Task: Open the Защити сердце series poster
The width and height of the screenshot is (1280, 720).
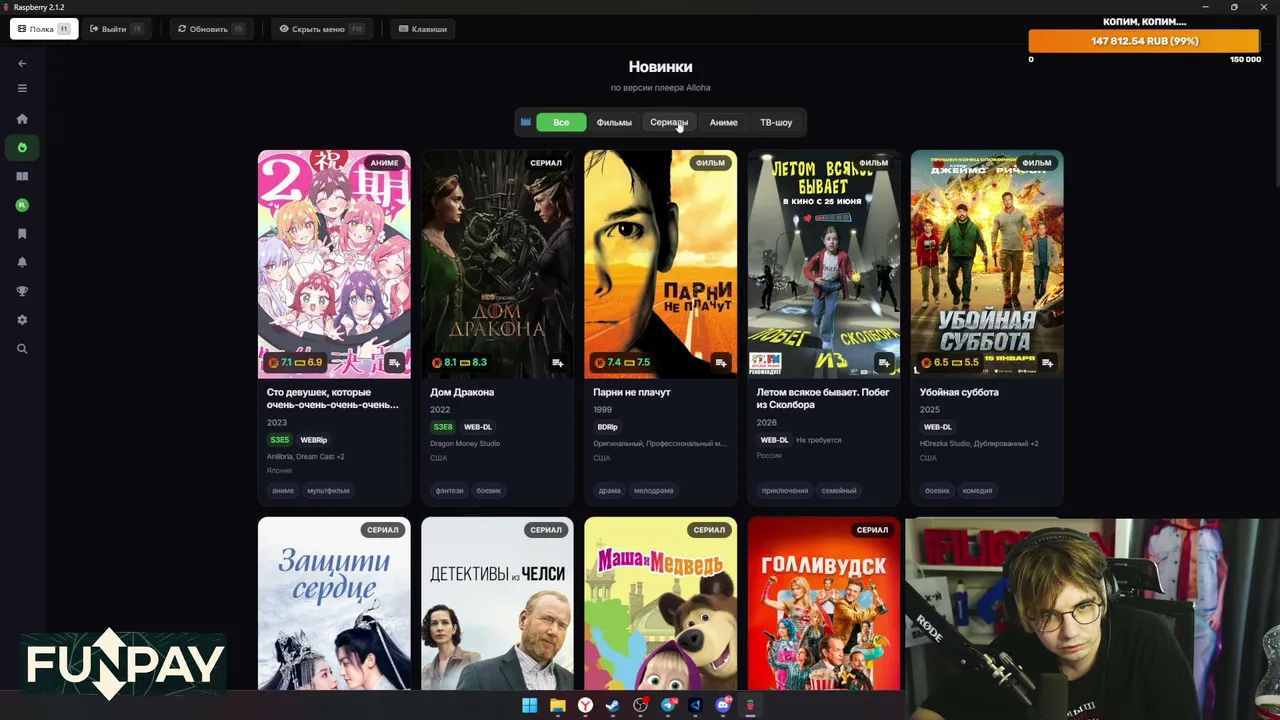Action: pos(334,603)
